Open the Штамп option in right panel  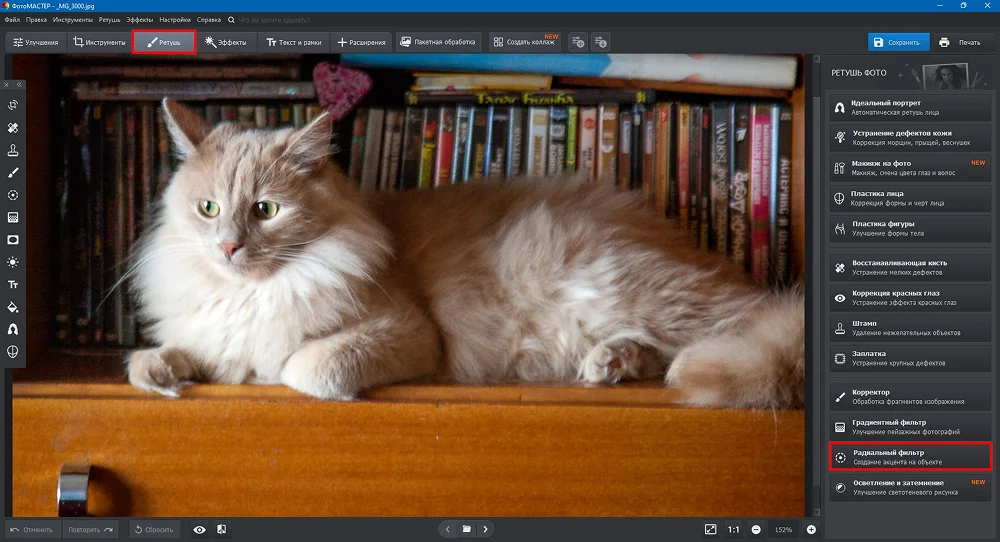909,328
